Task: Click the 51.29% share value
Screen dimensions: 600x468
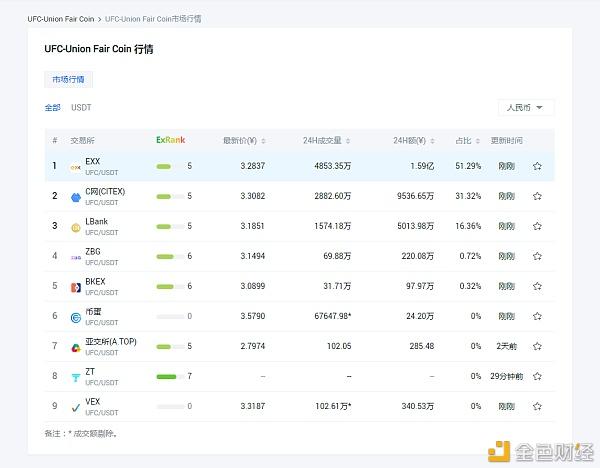Action: pos(468,166)
